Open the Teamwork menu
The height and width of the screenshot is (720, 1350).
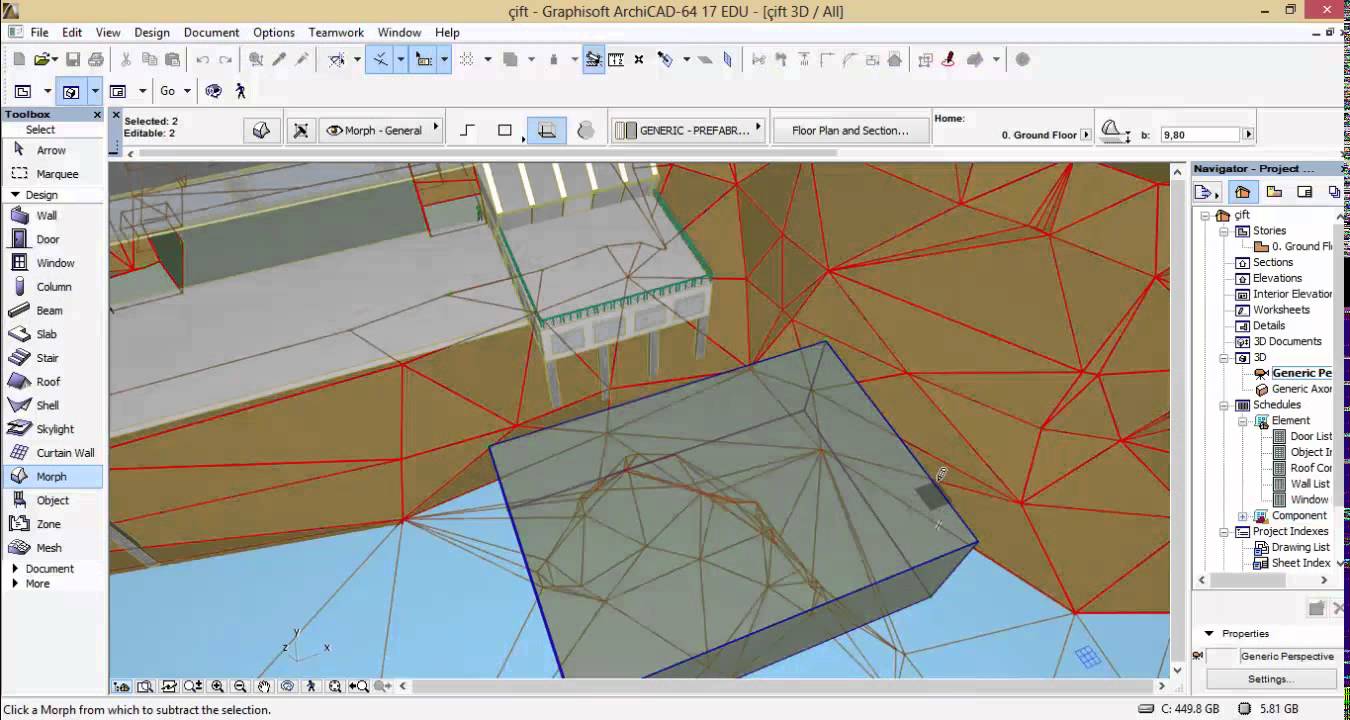pyautogui.click(x=336, y=32)
